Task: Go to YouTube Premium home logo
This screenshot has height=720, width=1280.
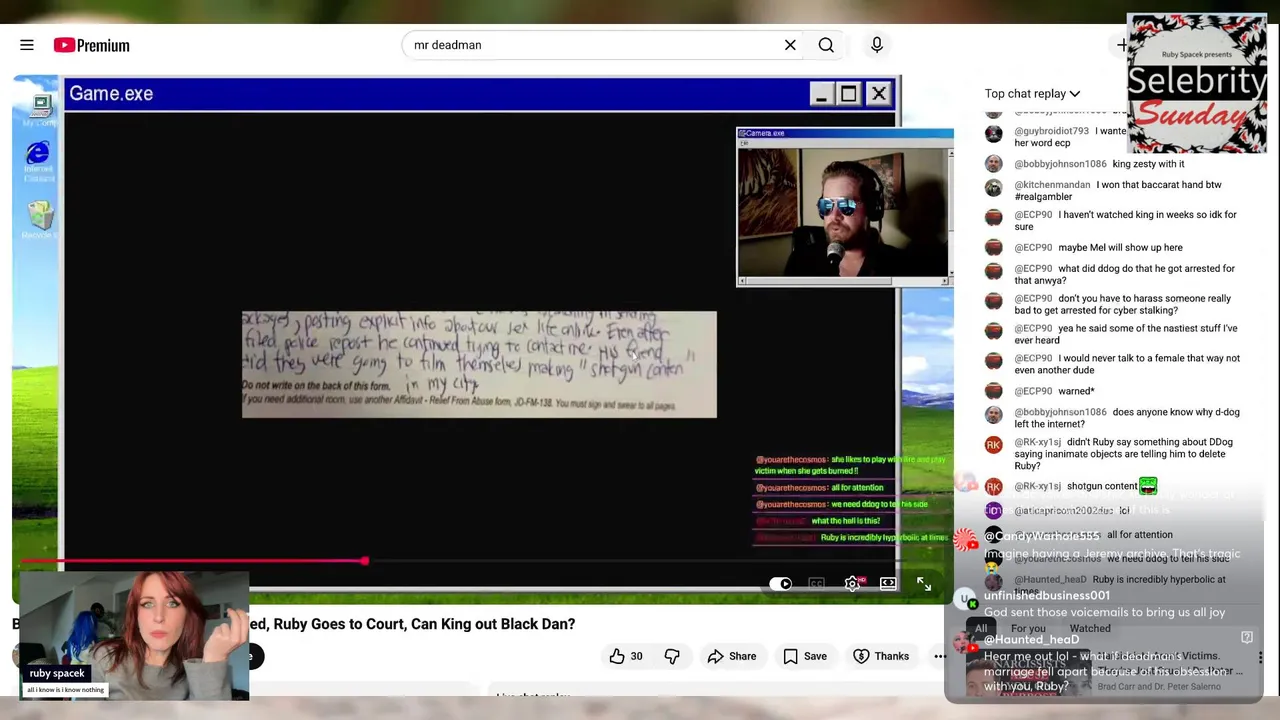Action: click(x=92, y=45)
